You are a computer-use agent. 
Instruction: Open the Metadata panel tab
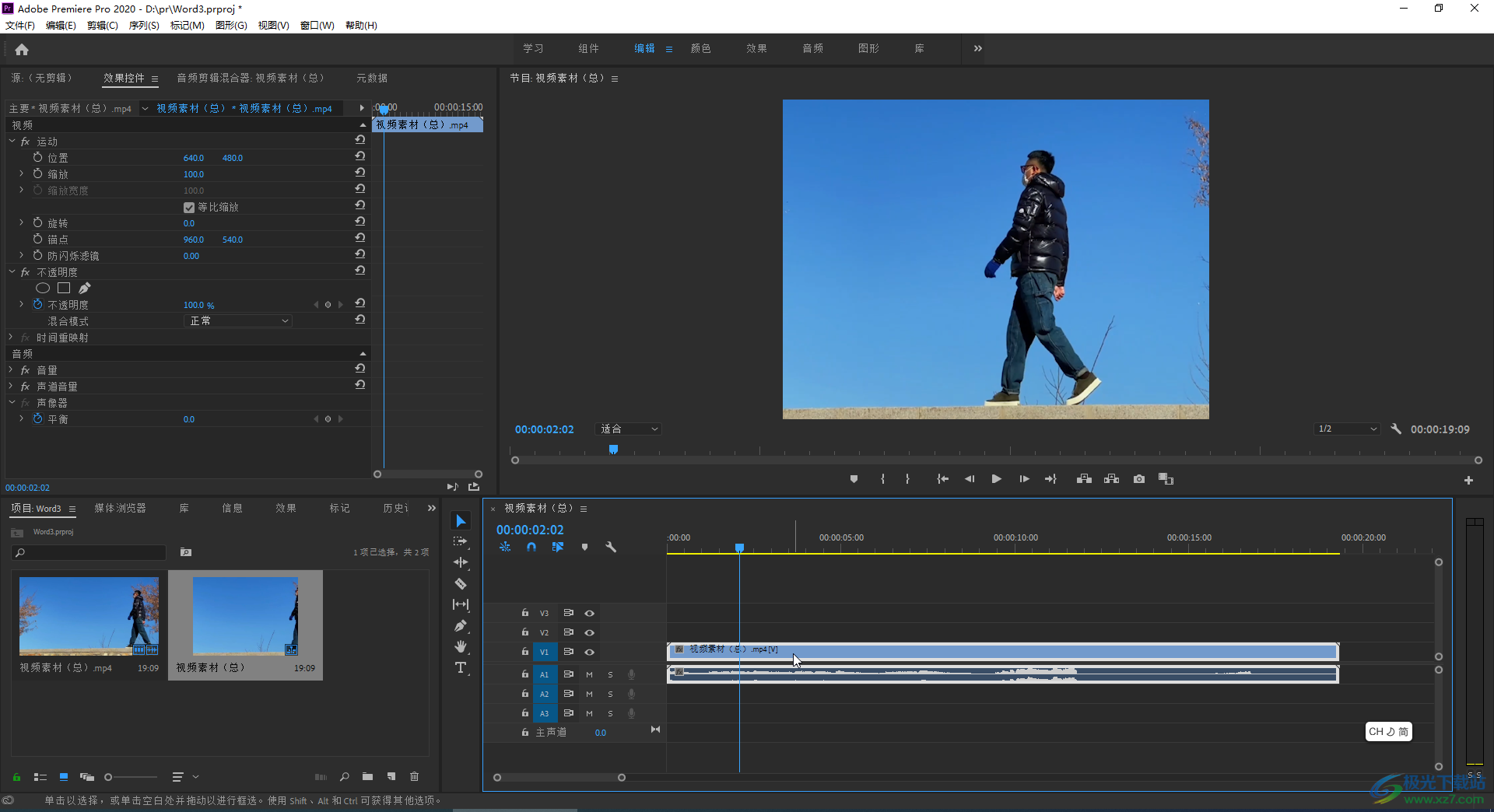(372, 78)
